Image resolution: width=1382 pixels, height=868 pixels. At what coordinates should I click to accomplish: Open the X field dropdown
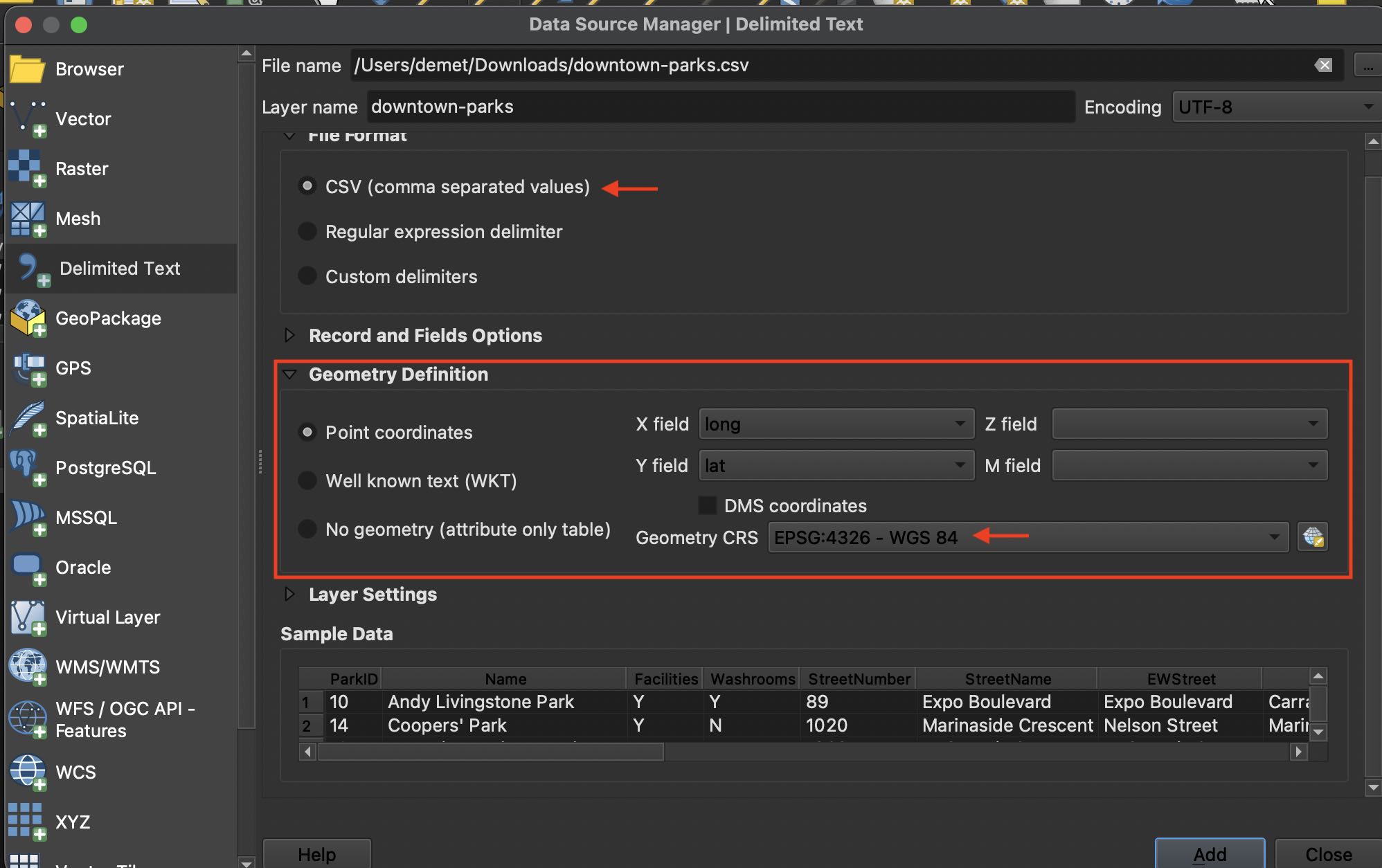[836, 424]
